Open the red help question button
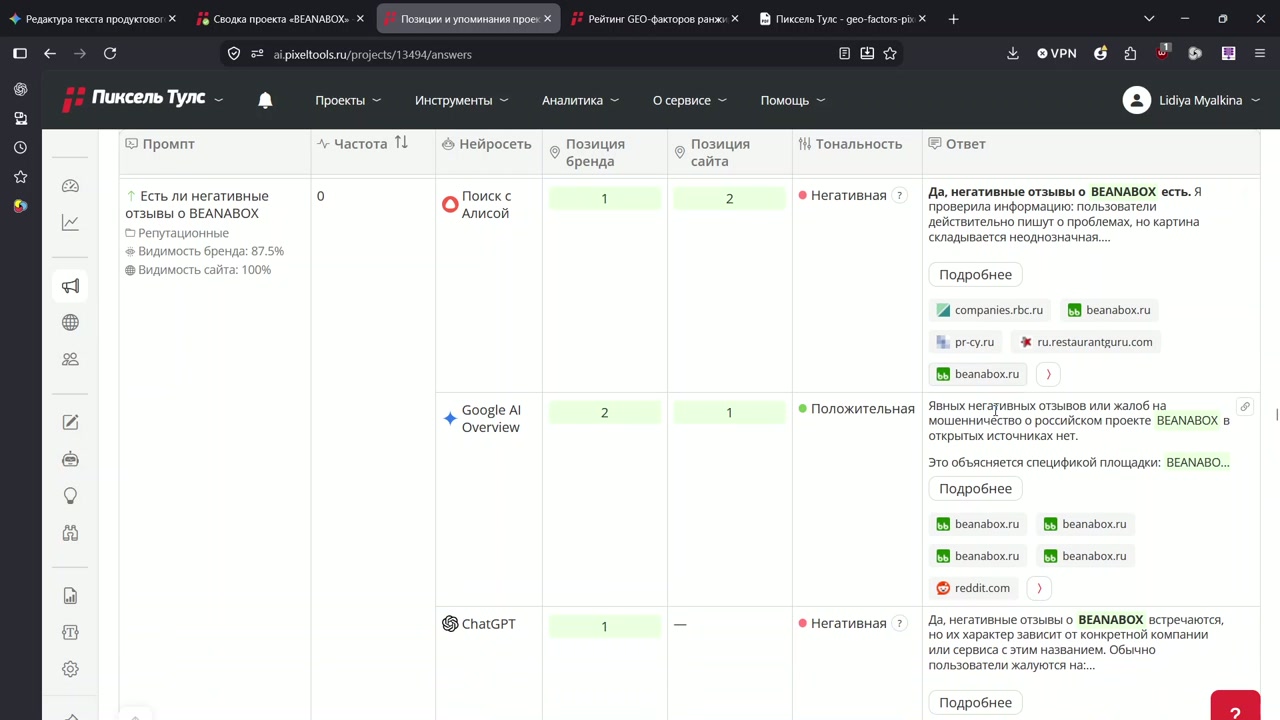This screenshot has width=1280, height=720. (x=1235, y=708)
